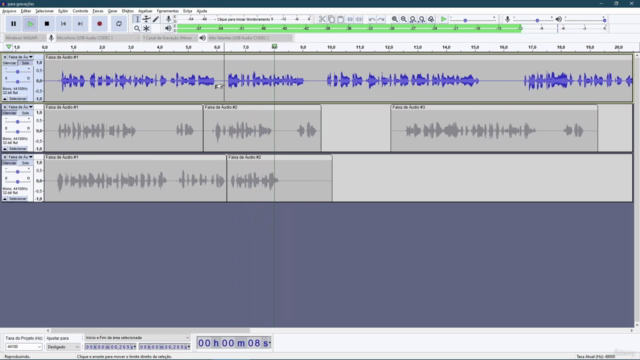Open the Editar menu
640x360 pixels.
pyautogui.click(x=26, y=11)
